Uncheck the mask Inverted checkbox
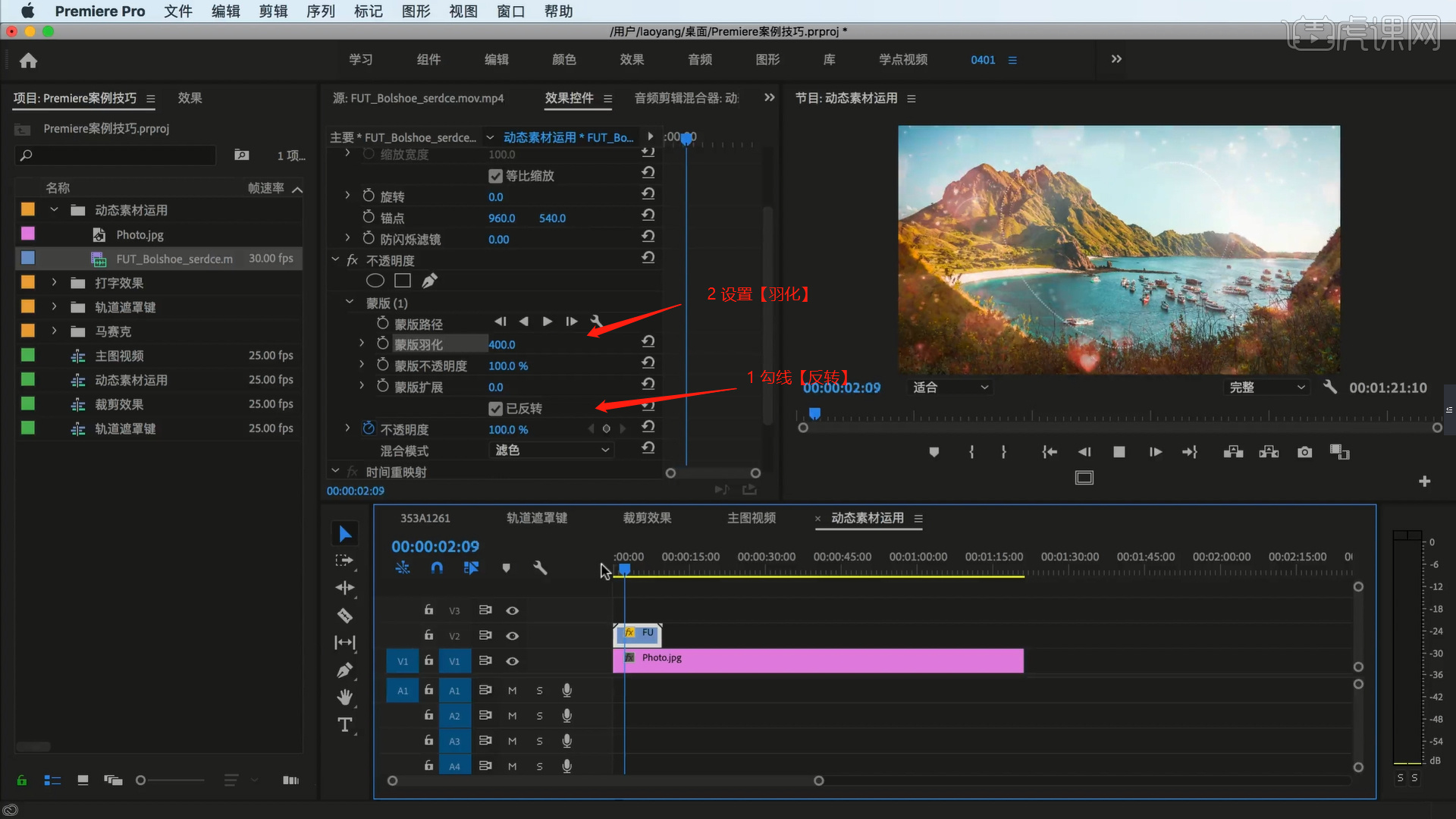 click(496, 409)
